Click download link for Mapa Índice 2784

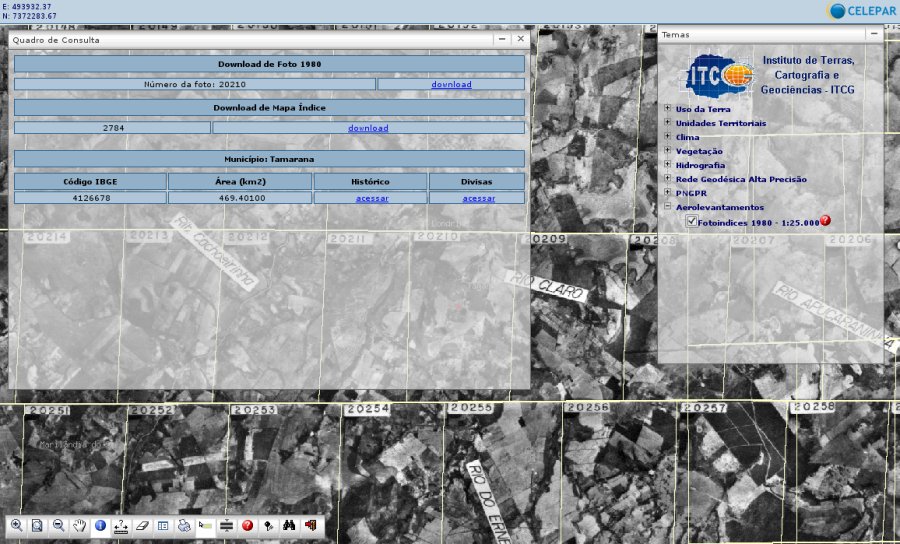click(368, 128)
